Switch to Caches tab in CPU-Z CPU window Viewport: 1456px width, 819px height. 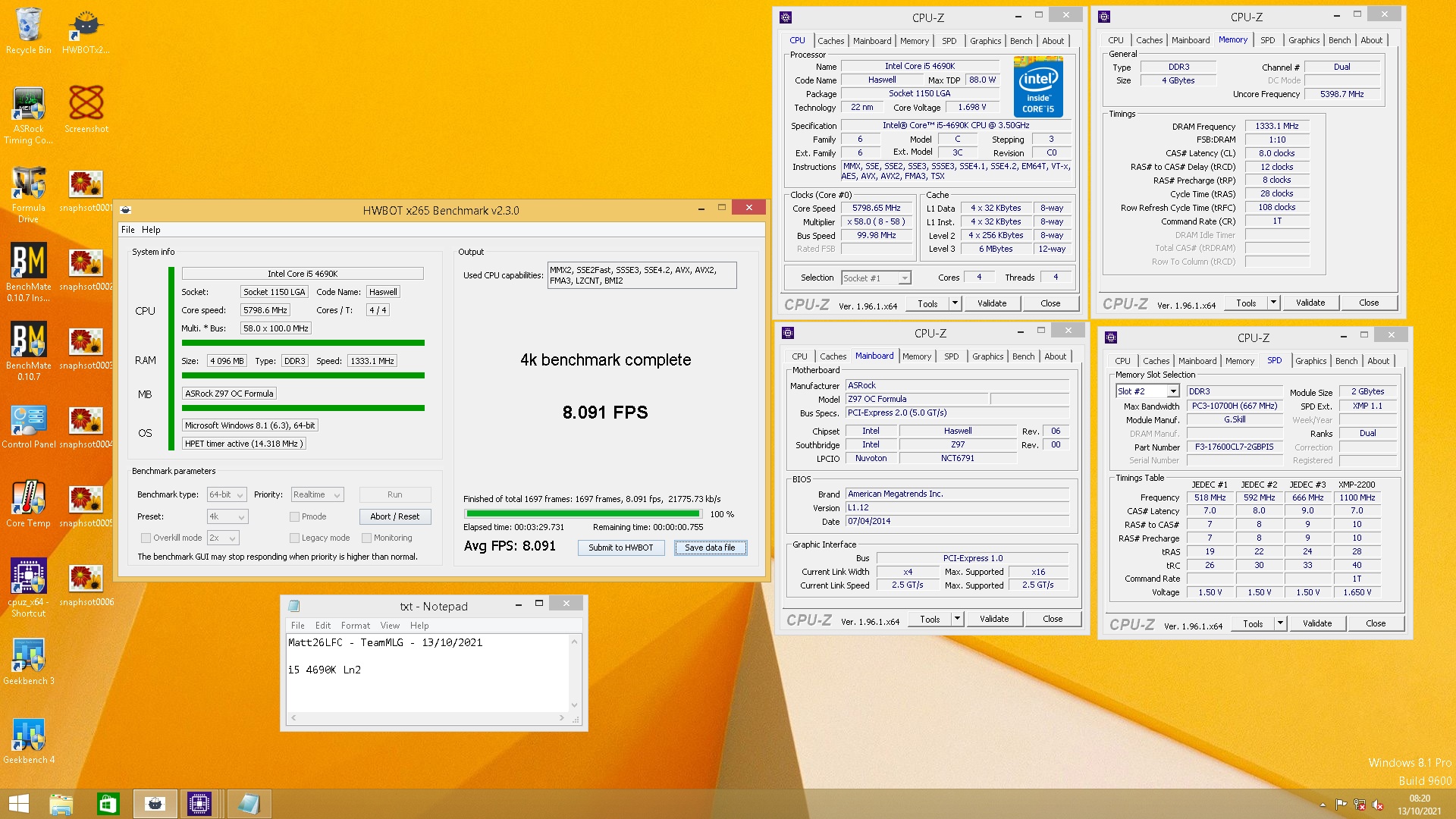point(830,41)
